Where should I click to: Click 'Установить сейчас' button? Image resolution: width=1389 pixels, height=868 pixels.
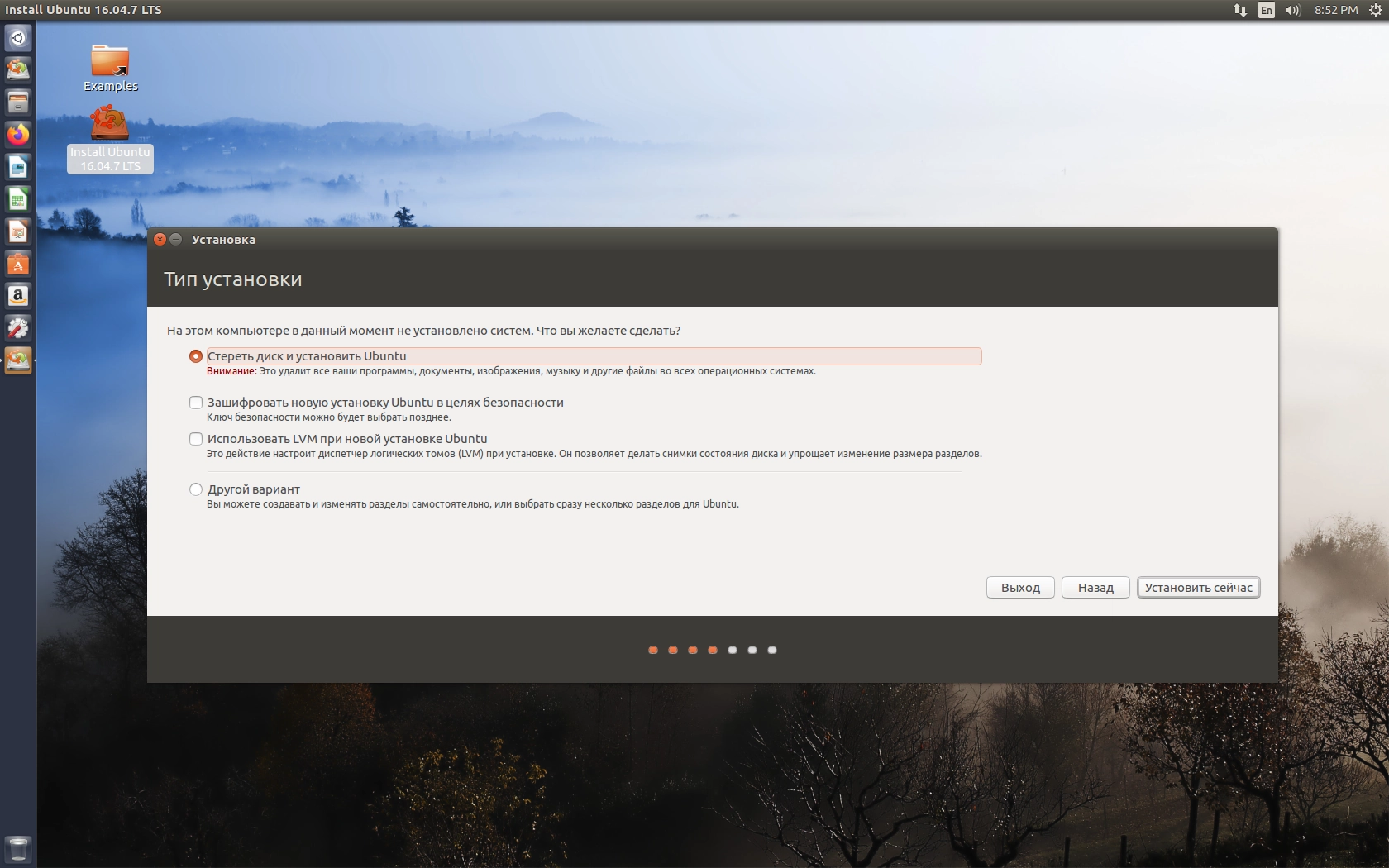(x=1198, y=588)
